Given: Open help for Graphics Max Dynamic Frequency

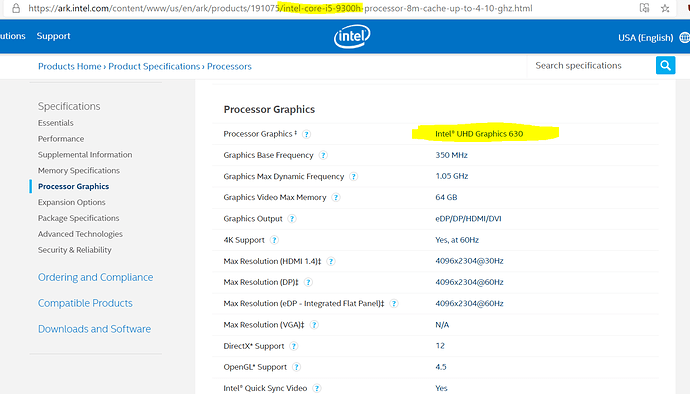Looking at the screenshot, I should [353, 177].
